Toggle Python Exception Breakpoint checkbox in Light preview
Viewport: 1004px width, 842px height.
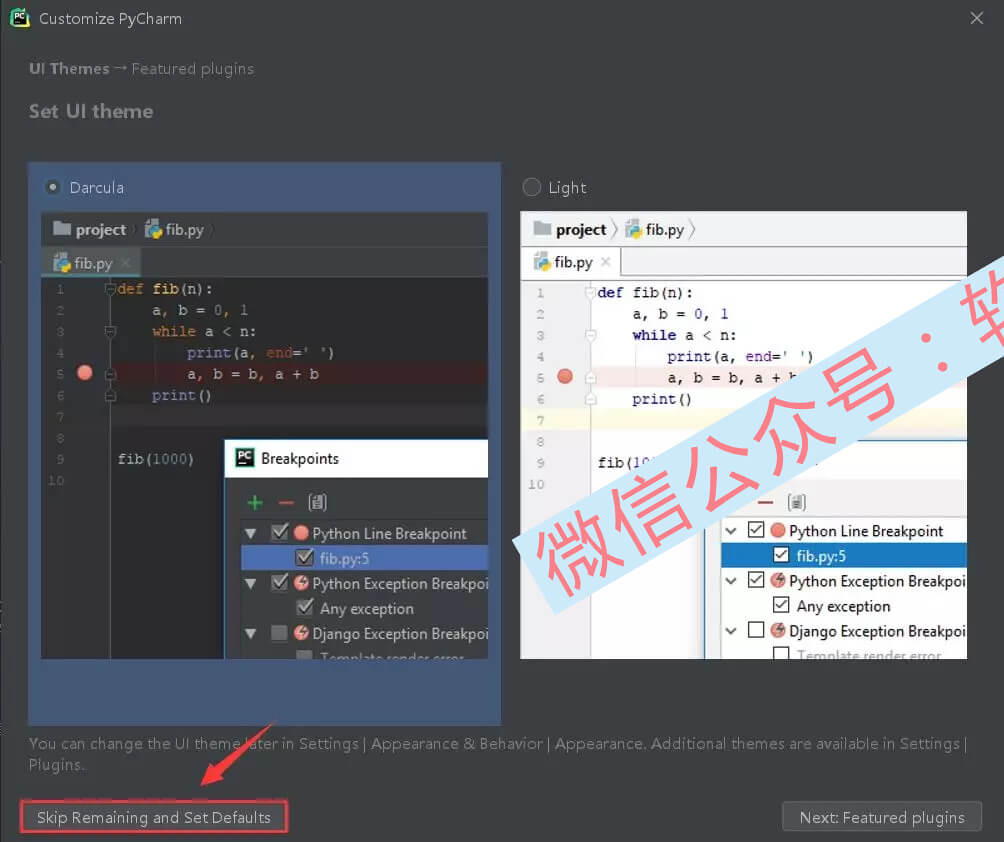tap(756, 579)
